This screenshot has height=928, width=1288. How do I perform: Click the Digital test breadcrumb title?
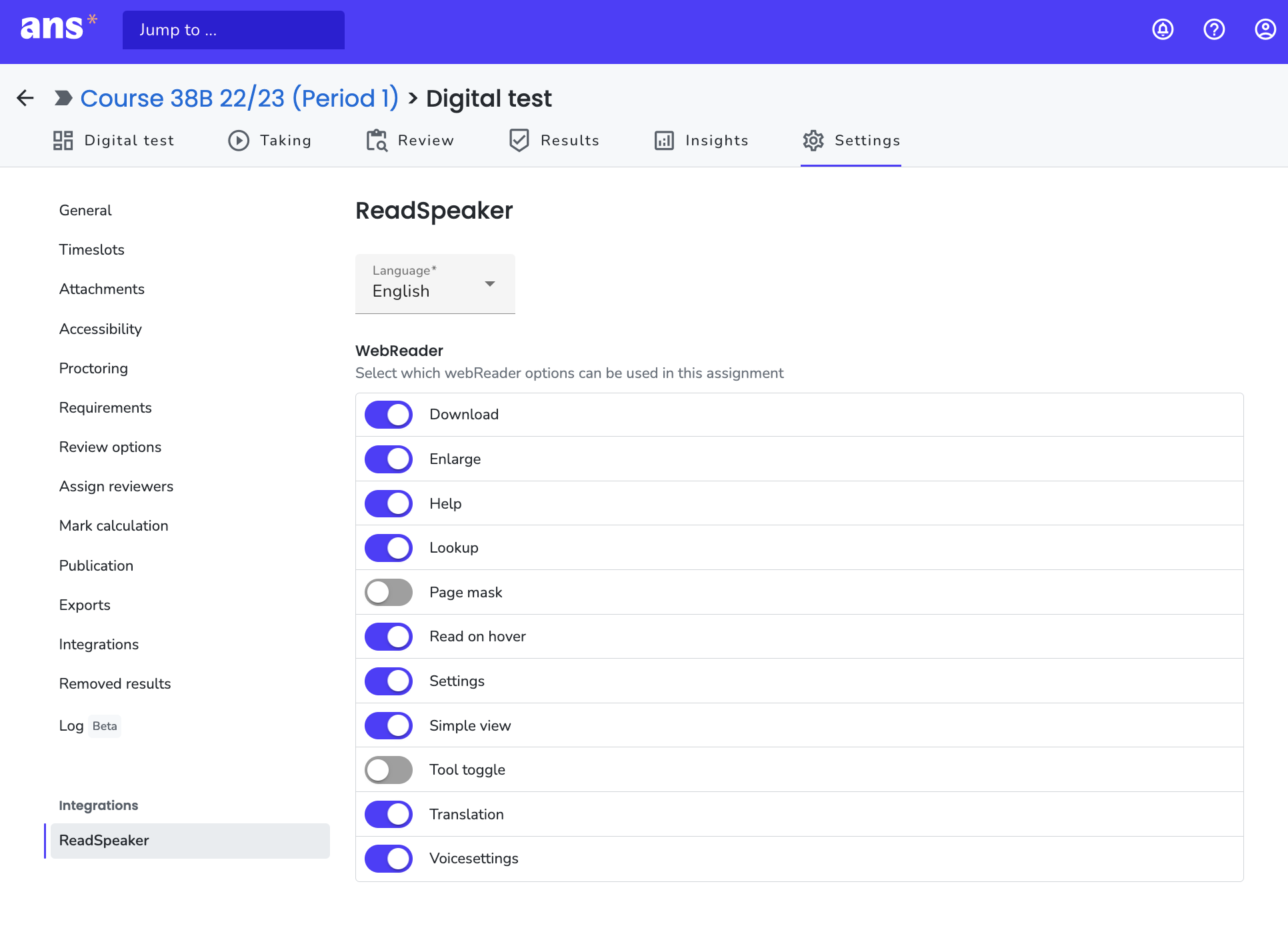click(489, 99)
